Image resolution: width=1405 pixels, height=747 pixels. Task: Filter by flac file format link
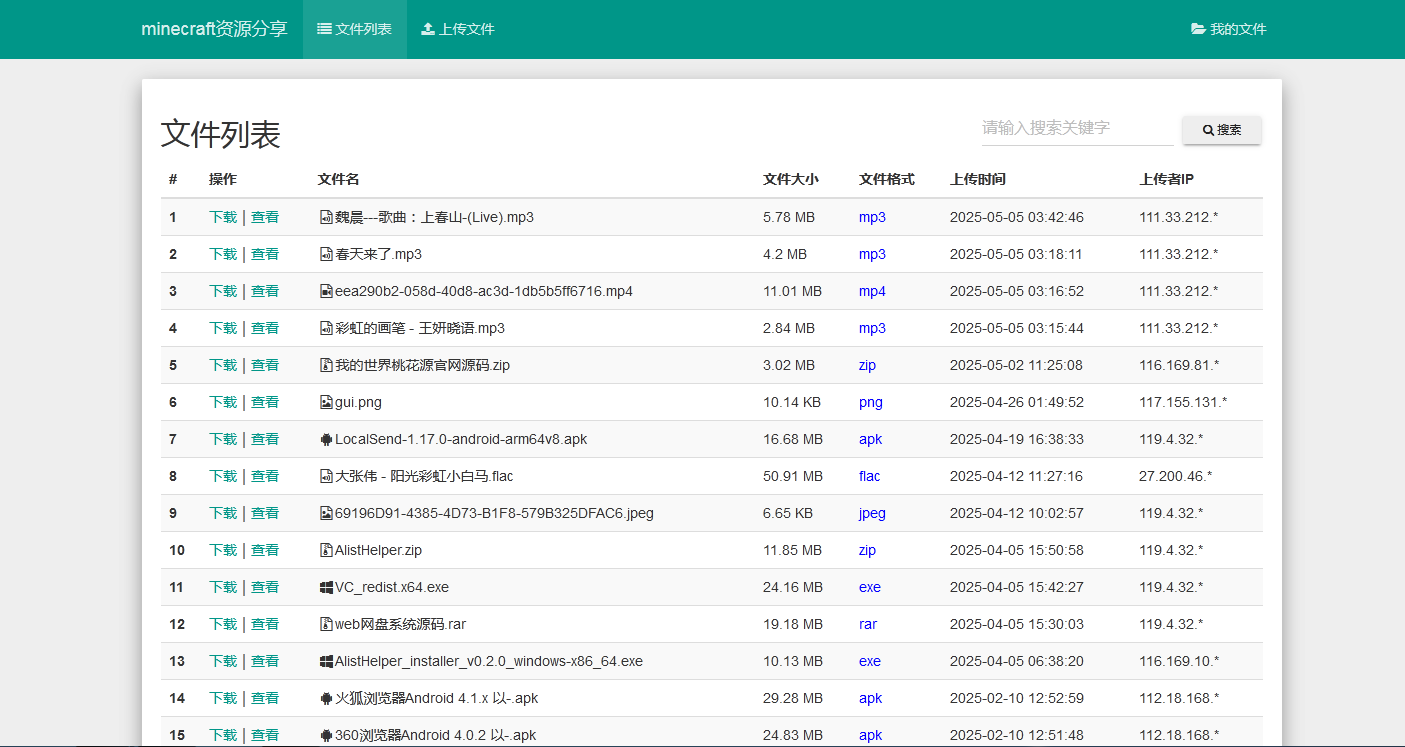[869, 476]
